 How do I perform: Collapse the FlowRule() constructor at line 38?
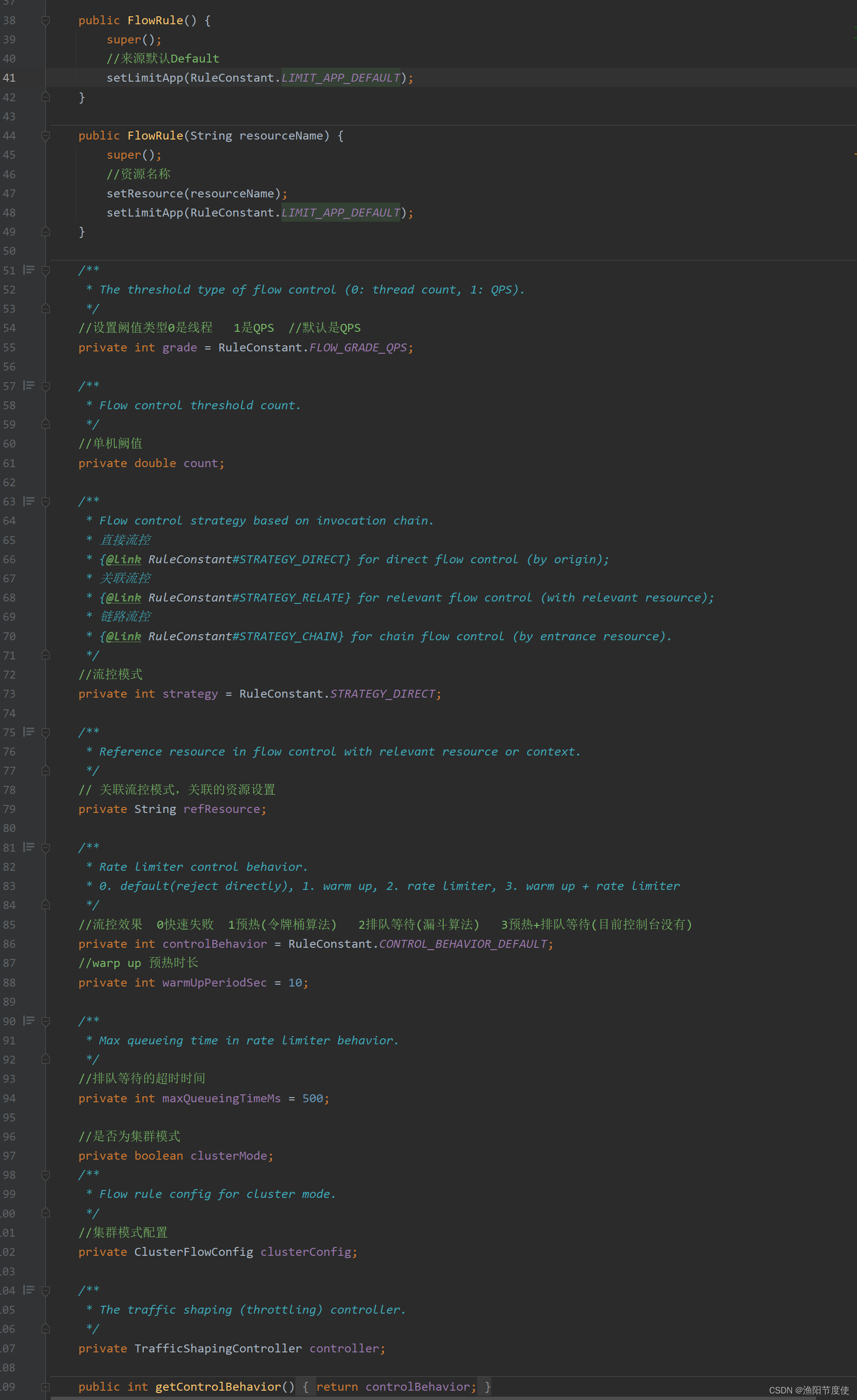[46, 21]
